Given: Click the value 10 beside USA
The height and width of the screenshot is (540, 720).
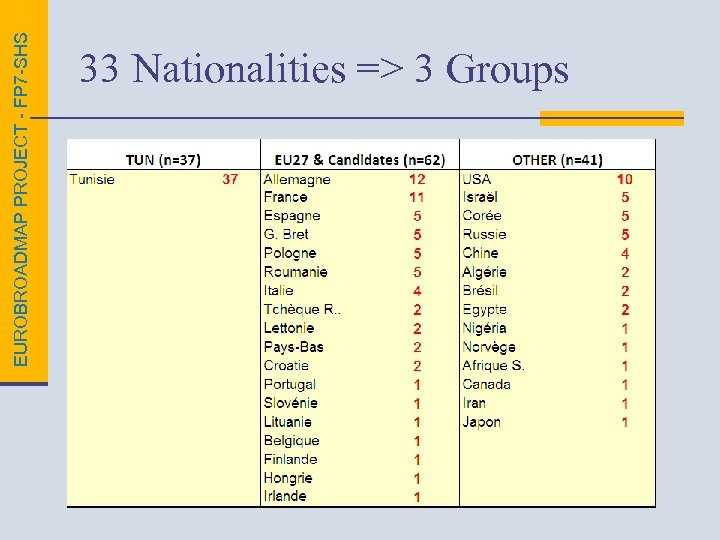Looking at the screenshot, I should coord(624,179).
